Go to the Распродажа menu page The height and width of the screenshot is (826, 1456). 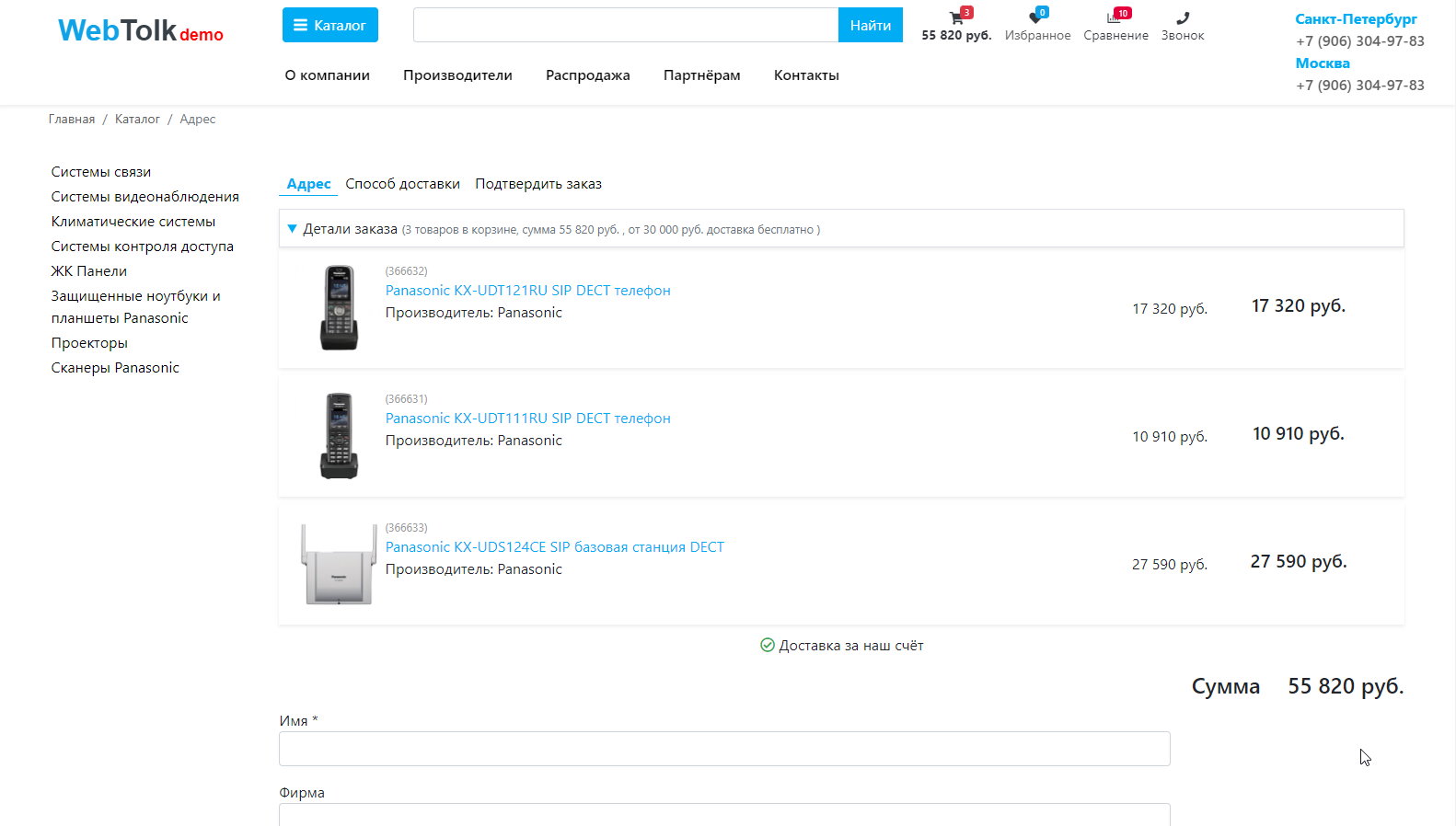click(587, 75)
